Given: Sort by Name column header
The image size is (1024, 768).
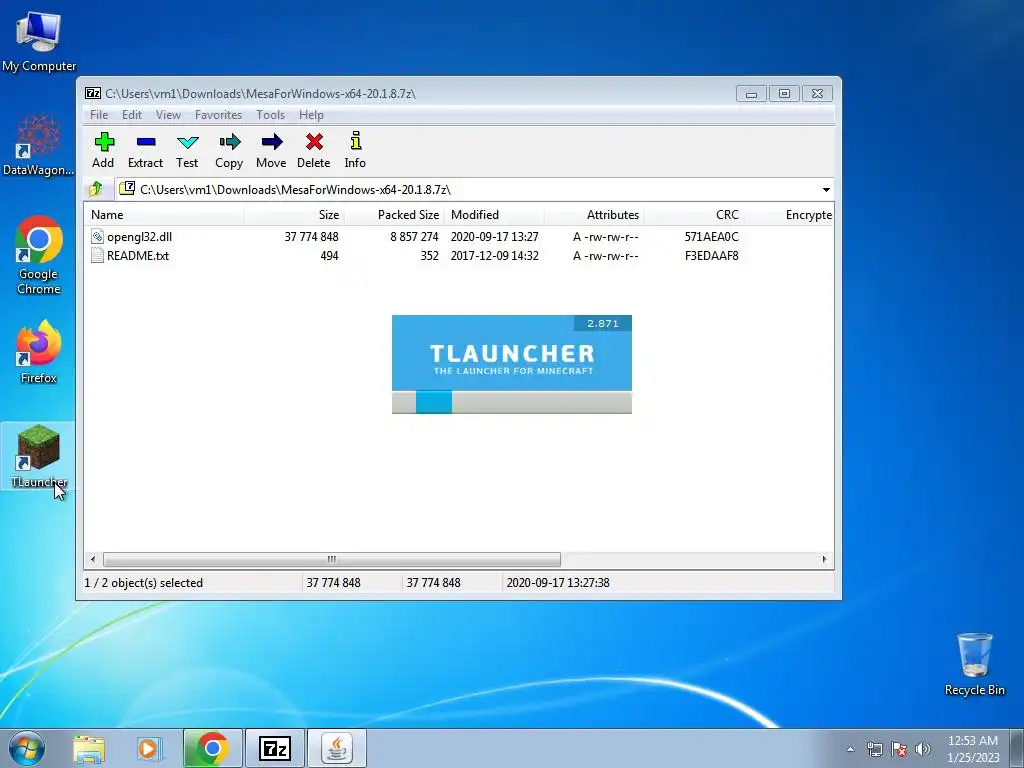Looking at the screenshot, I should point(164,215).
